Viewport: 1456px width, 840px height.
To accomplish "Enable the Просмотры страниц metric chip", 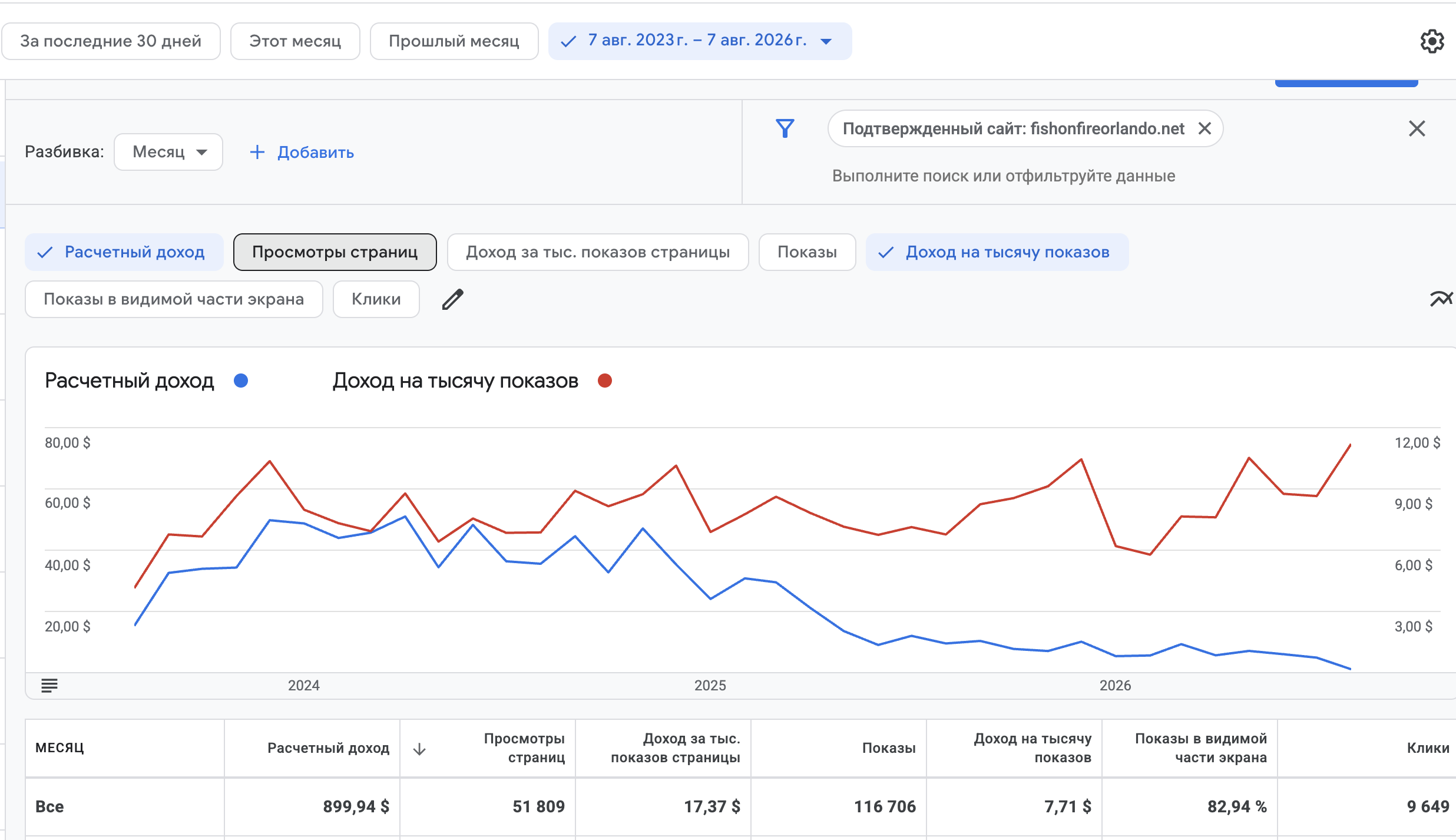I will point(335,252).
